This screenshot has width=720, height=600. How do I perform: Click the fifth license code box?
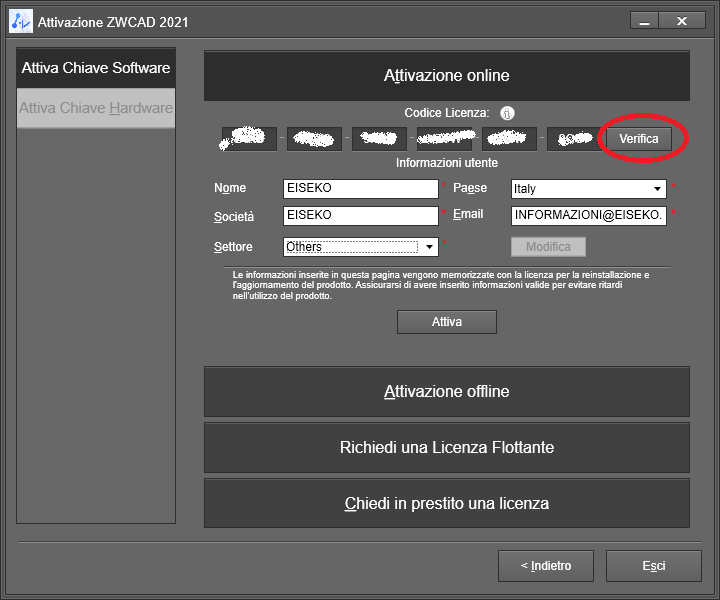click(509, 139)
